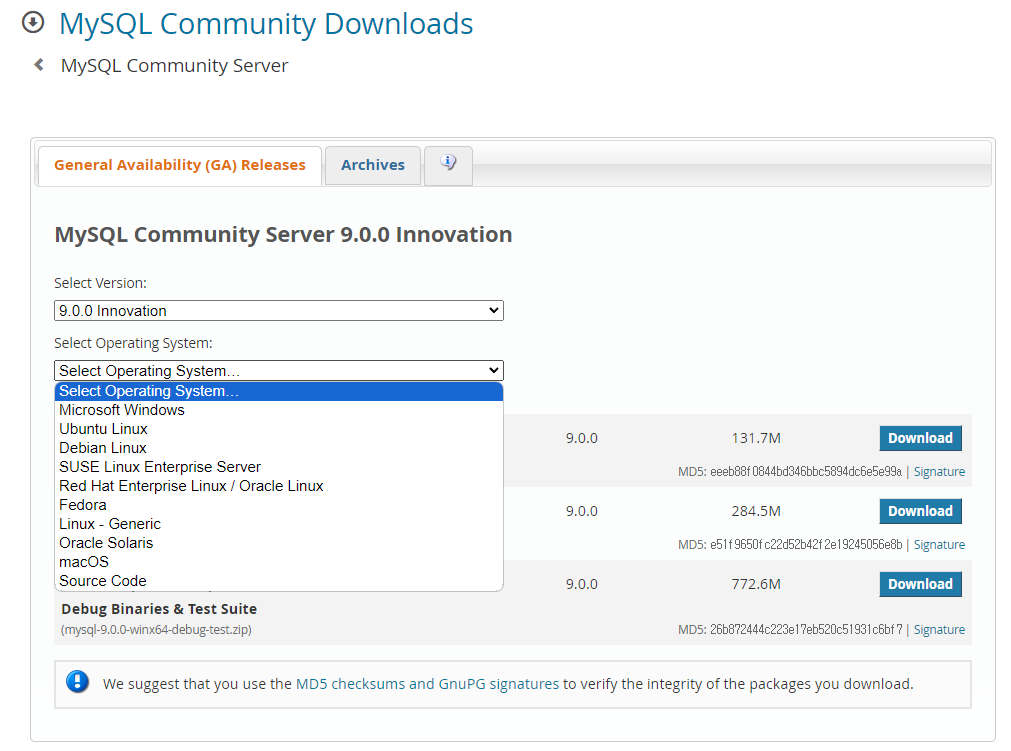The height and width of the screenshot is (751, 1011).
Task: Open Signature link for the 131.7M file
Action: click(939, 472)
